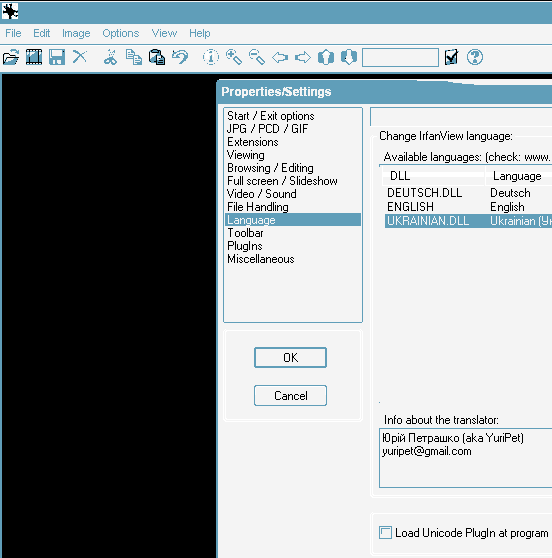Click the Zoom Out magnifier icon
This screenshot has width=552, height=558.
tap(257, 57)
